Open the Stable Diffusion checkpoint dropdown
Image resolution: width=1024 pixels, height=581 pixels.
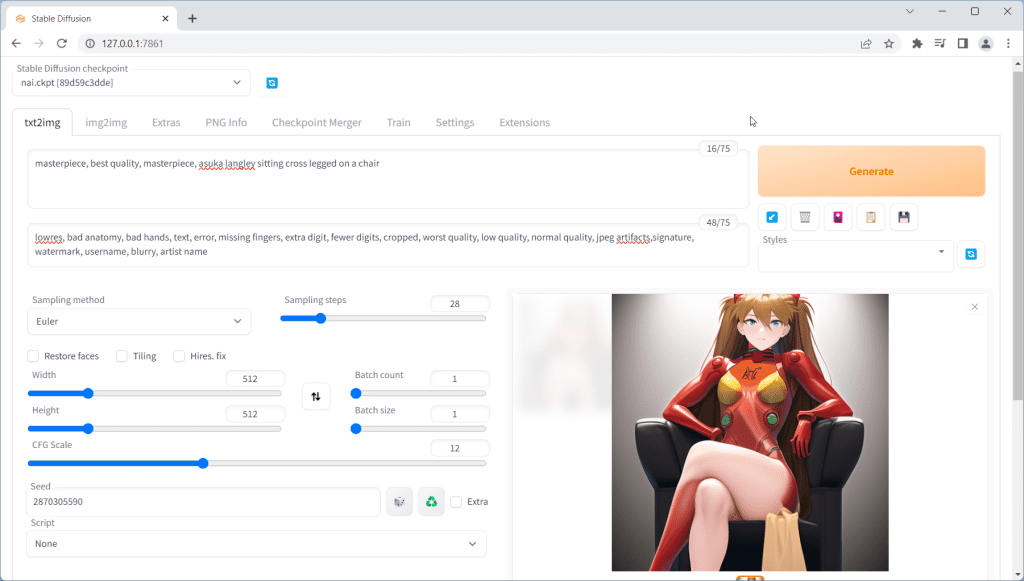tap(131, 83)
